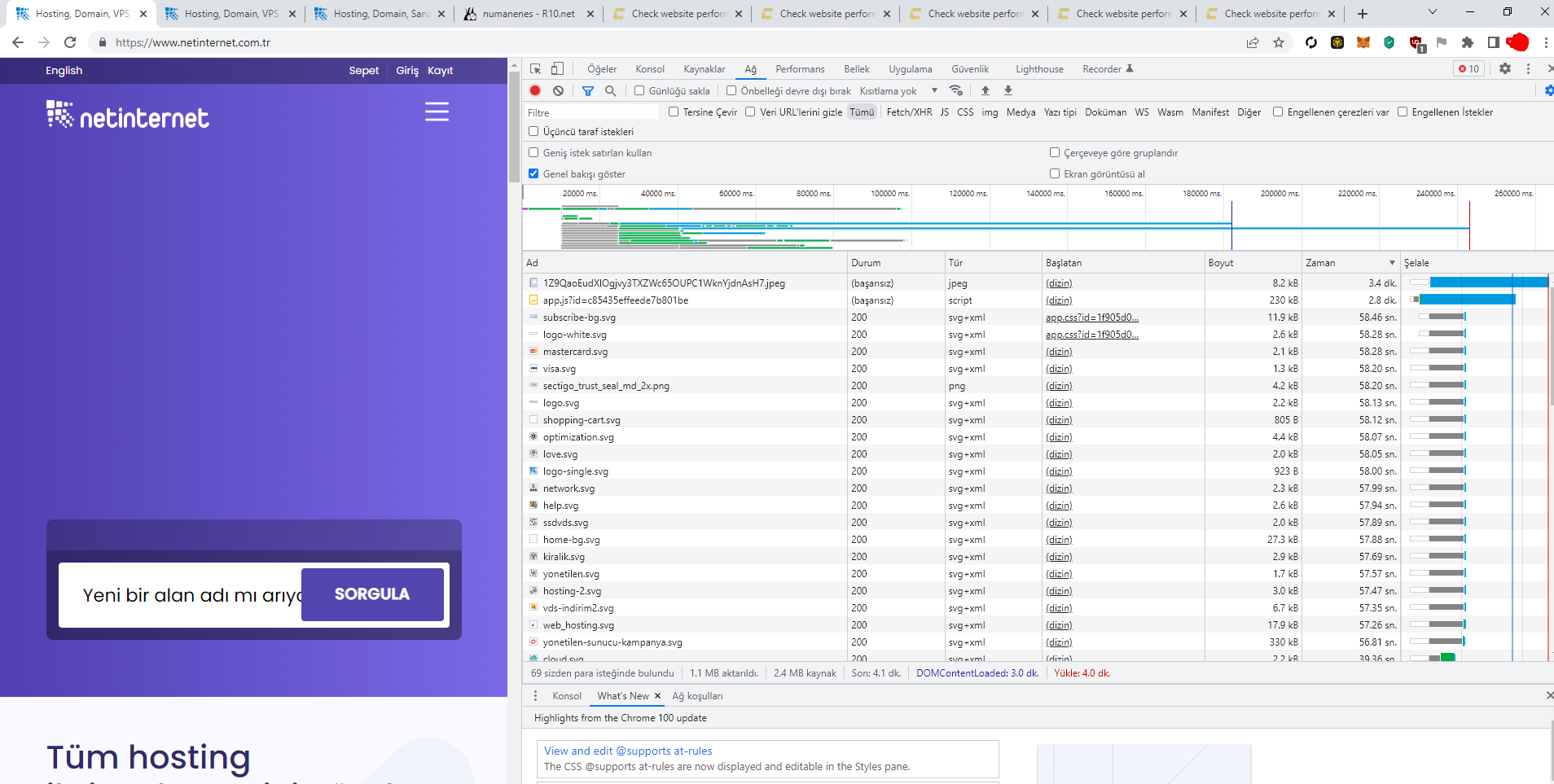Viewport: 1554px width, 784px height.
Task: Open DevTools settings gear
Action: (1505, 69)
